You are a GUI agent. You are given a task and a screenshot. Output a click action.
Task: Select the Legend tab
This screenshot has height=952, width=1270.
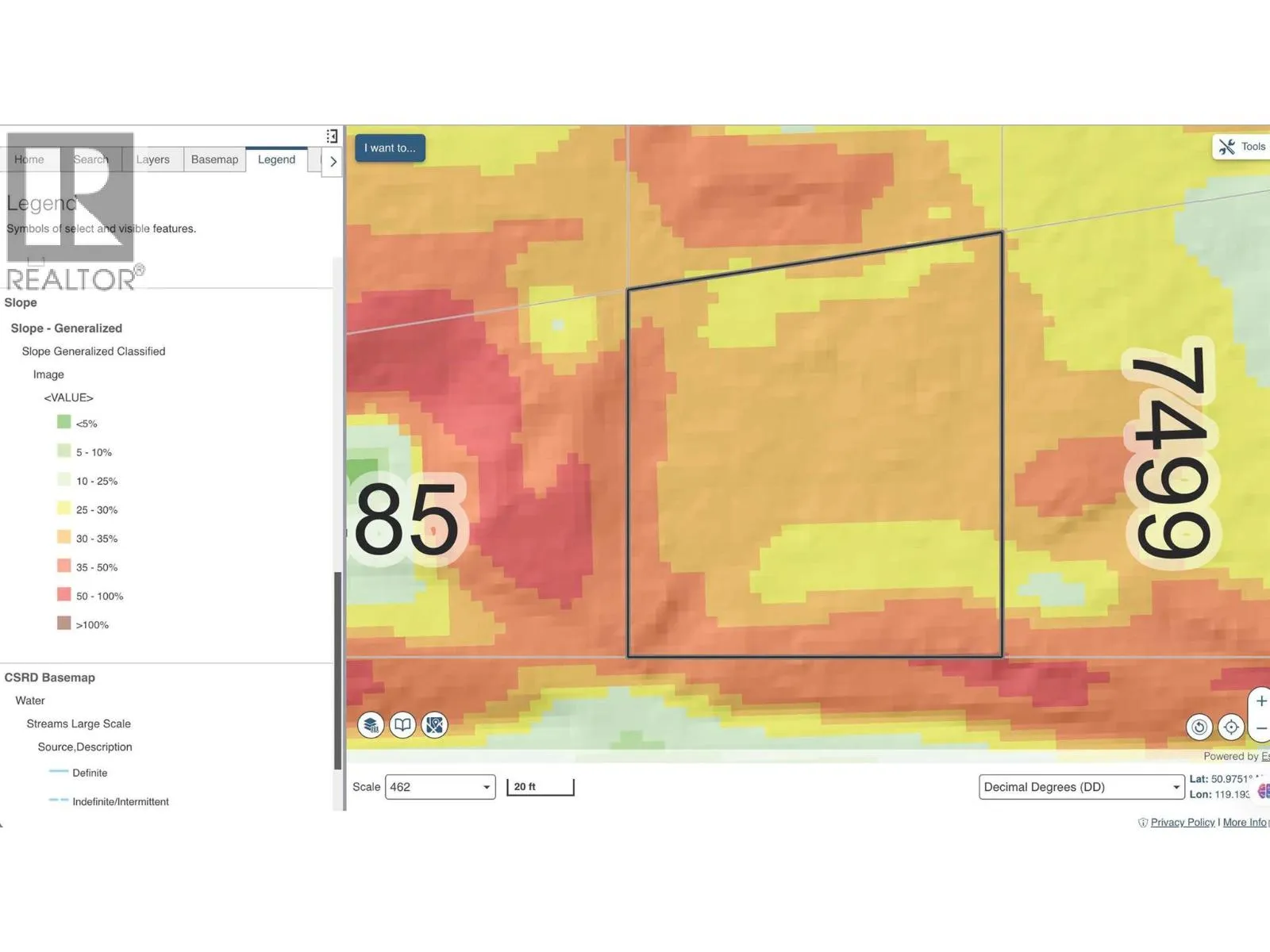276,159
